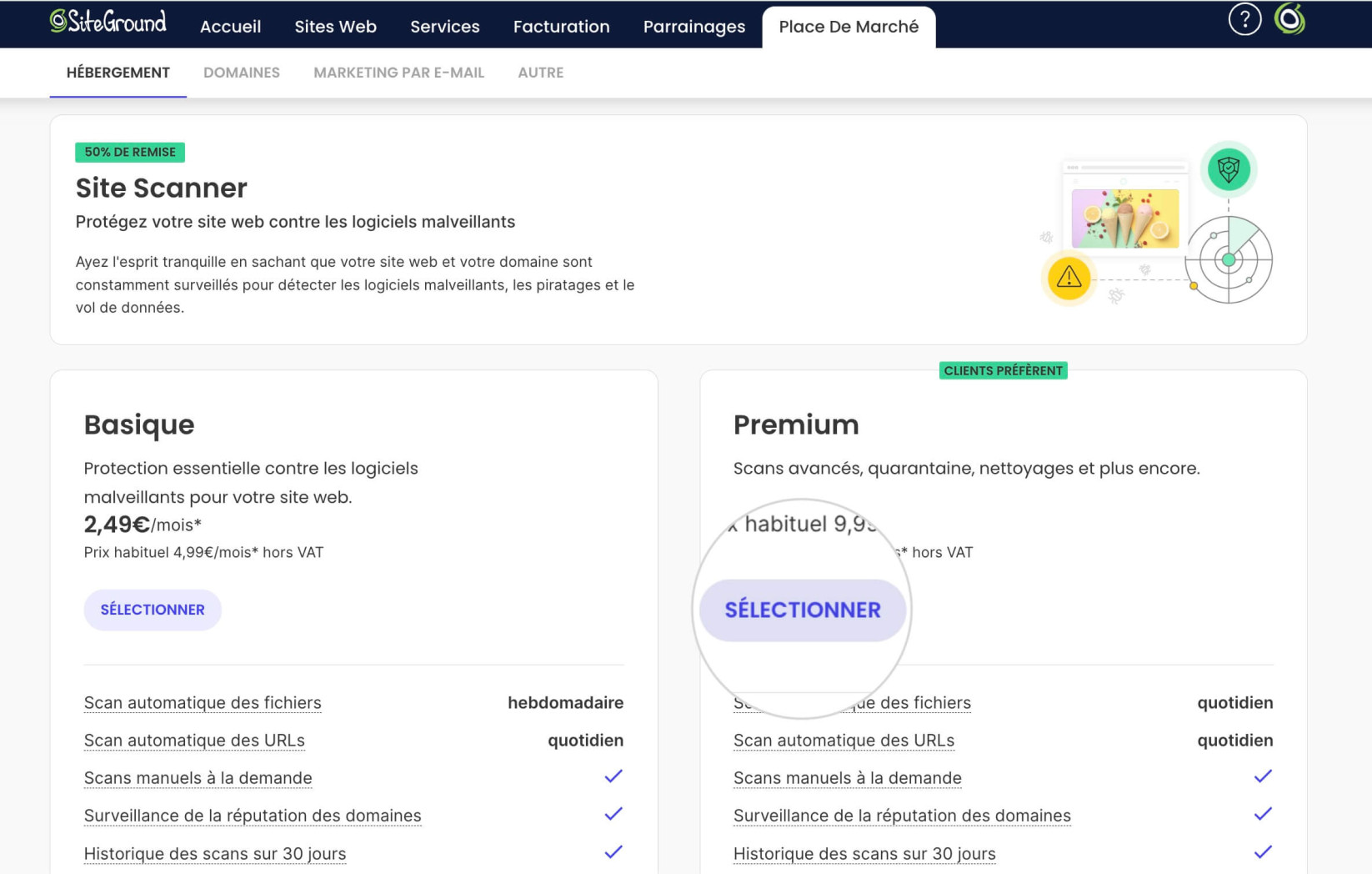Go to Accueil menu
The width and height of the screenshot is (1372, 874).
click(x=230, y=27)
